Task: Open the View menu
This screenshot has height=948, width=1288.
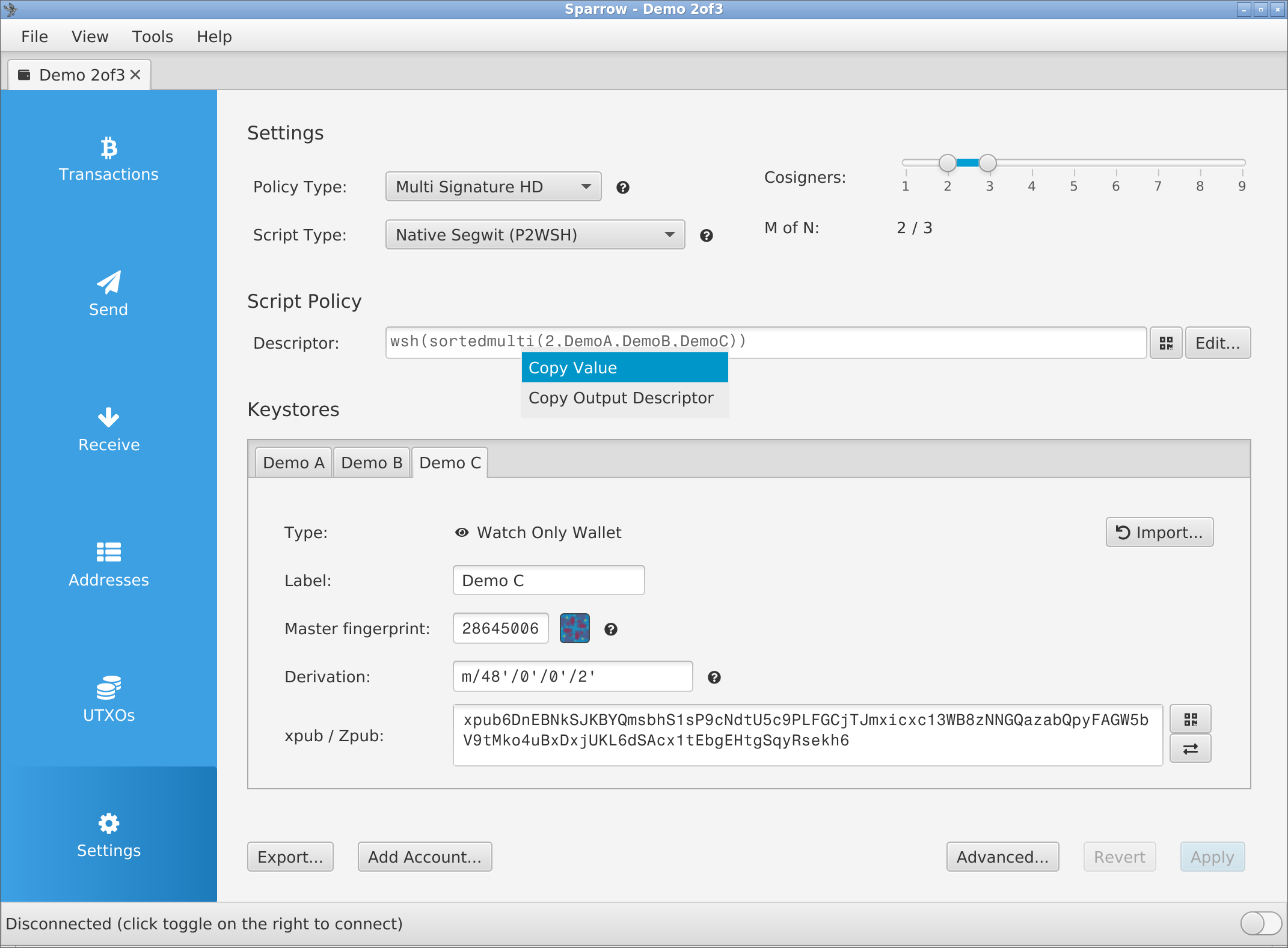Action: pyautogui.click(x=90, y=37)
